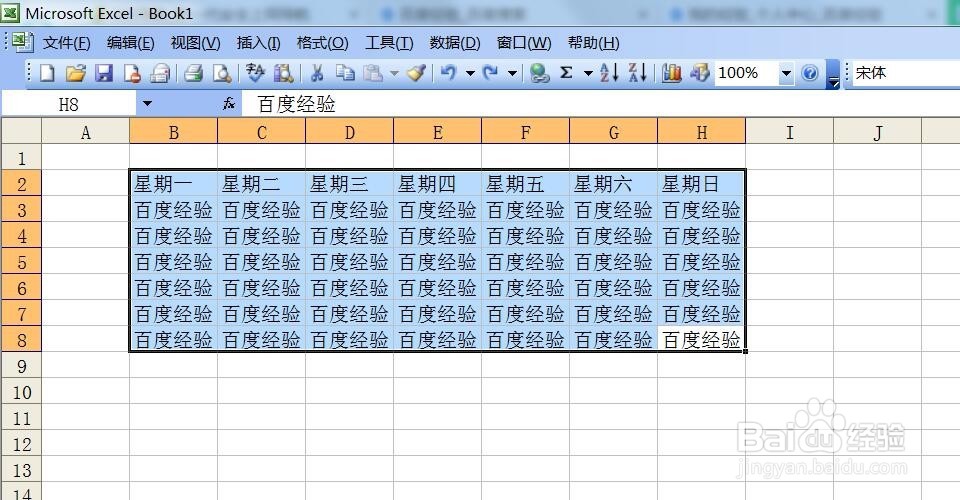This screenshot has height=500, width=960.
Task: Save the workbook with floppy icon
Action: 103,73
